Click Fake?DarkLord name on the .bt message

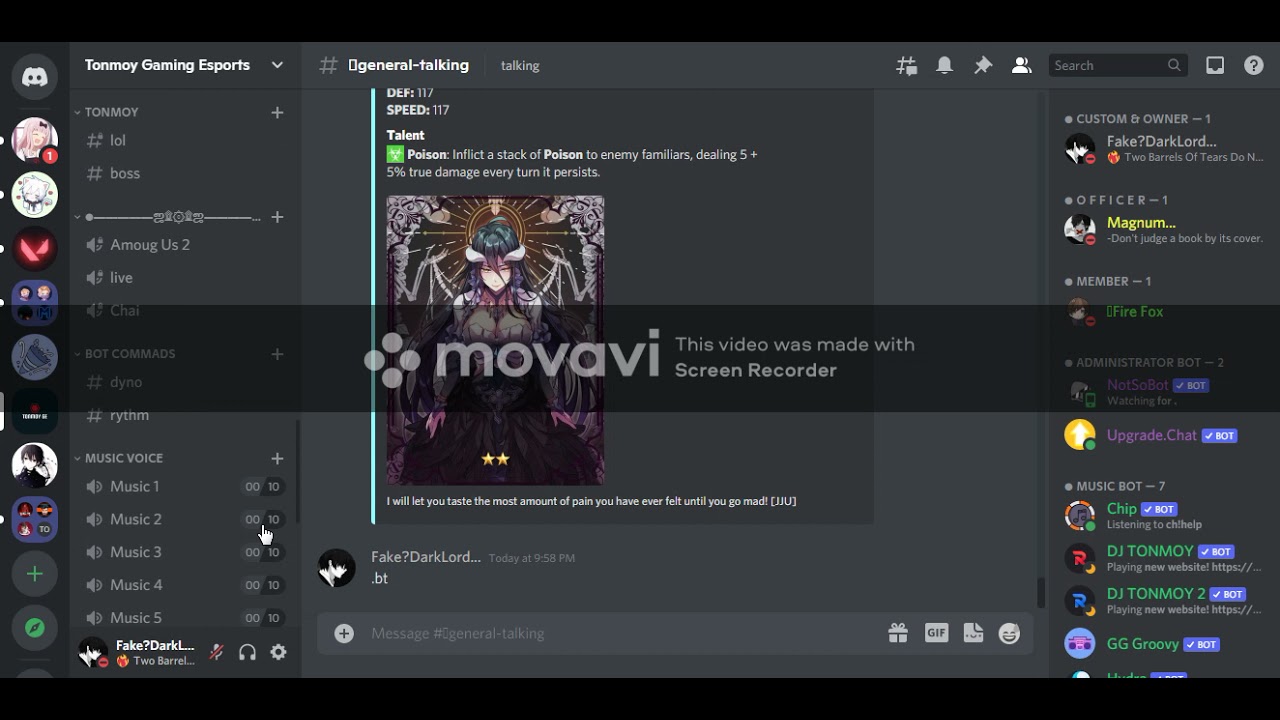[x=426, y=557]
